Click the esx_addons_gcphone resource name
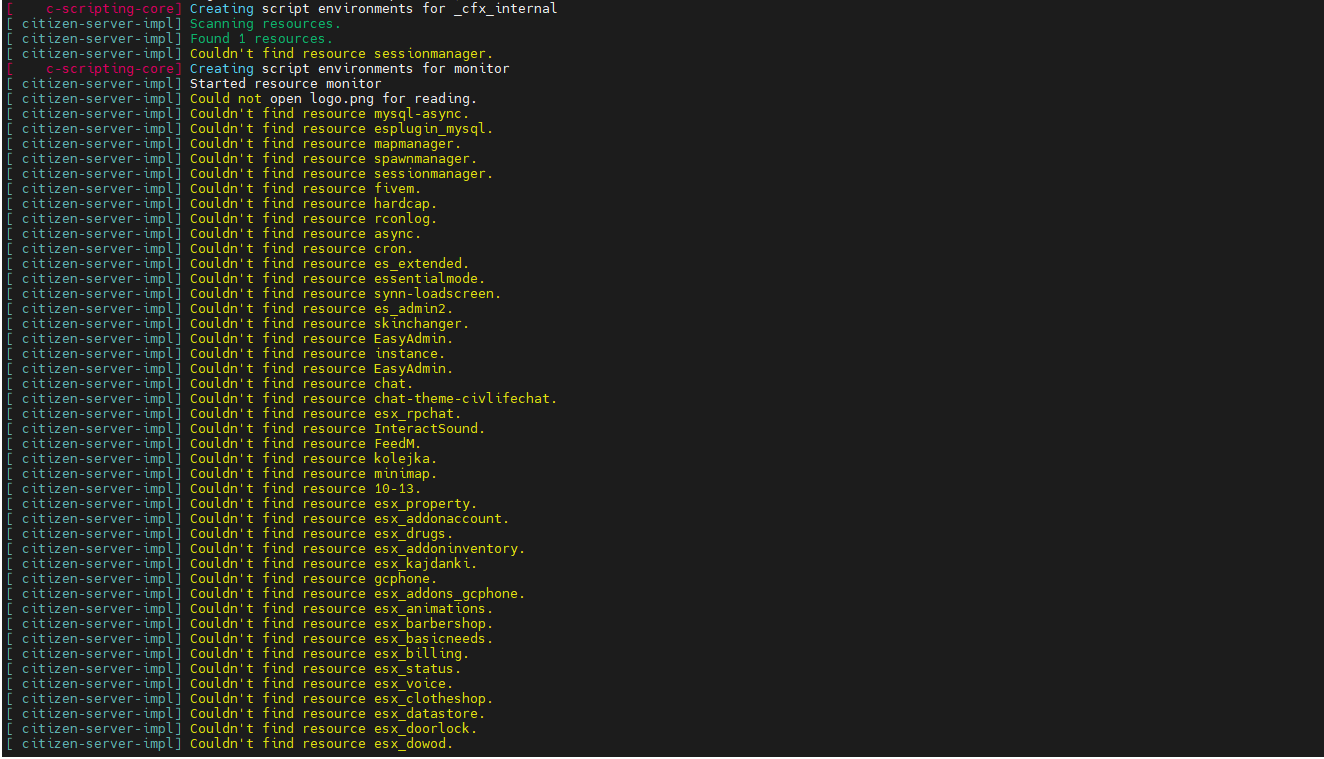This screenshot has width=1324, height=759. tap(449, 594)
